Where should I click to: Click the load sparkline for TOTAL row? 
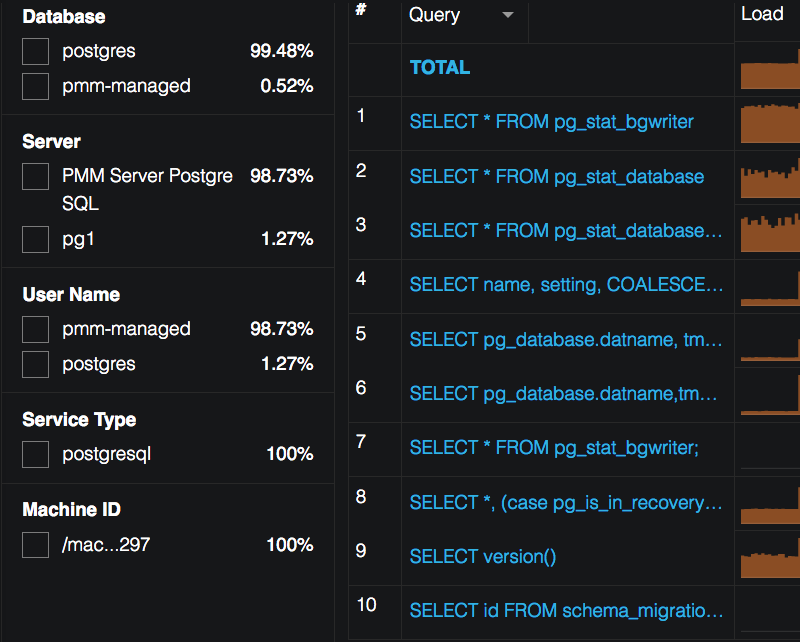point(770,74)
